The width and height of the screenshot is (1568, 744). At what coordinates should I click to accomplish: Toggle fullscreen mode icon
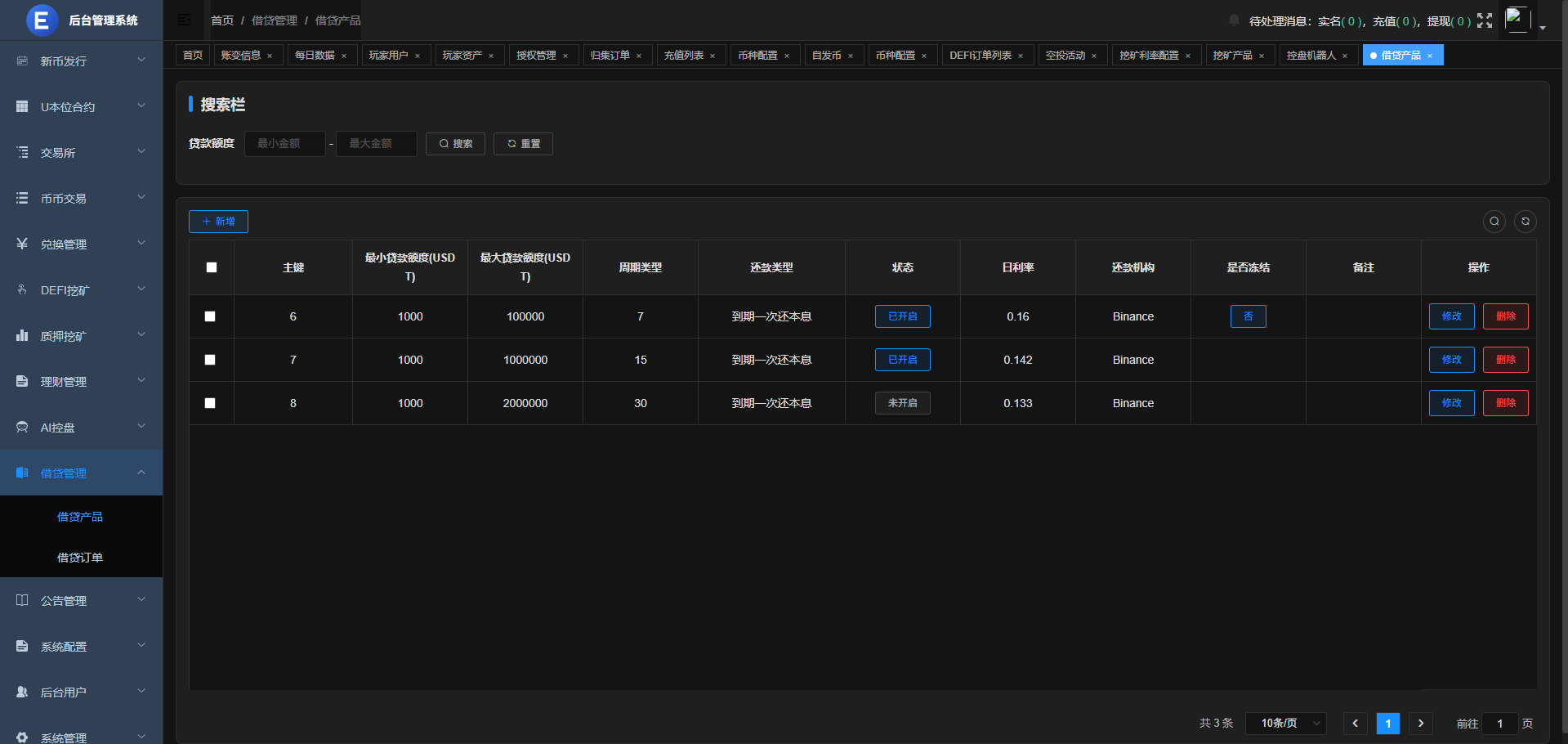[x=1485, y=20]
